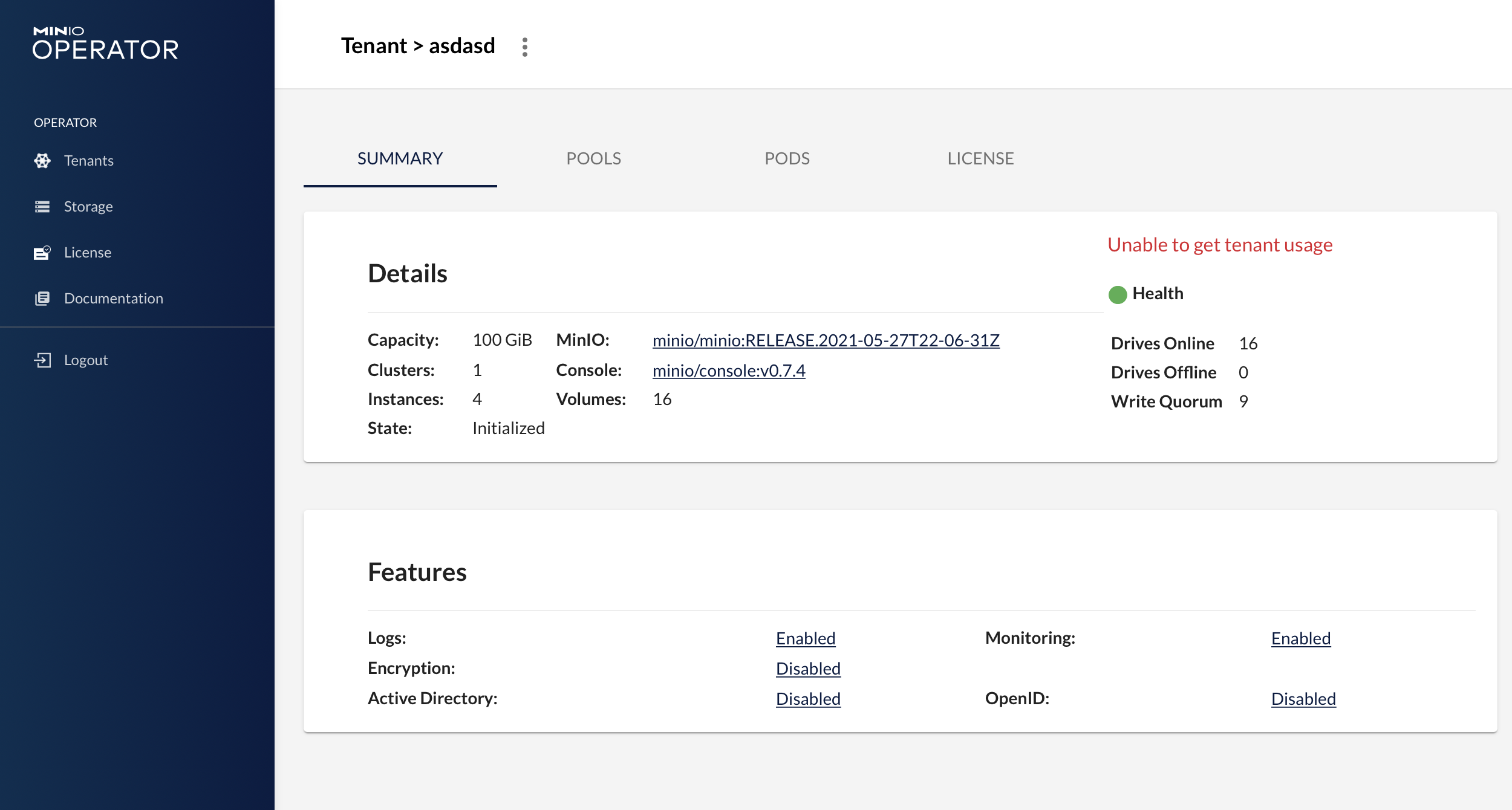
Task: Click the Tenants sidebar icon
Action: (42, 161)
